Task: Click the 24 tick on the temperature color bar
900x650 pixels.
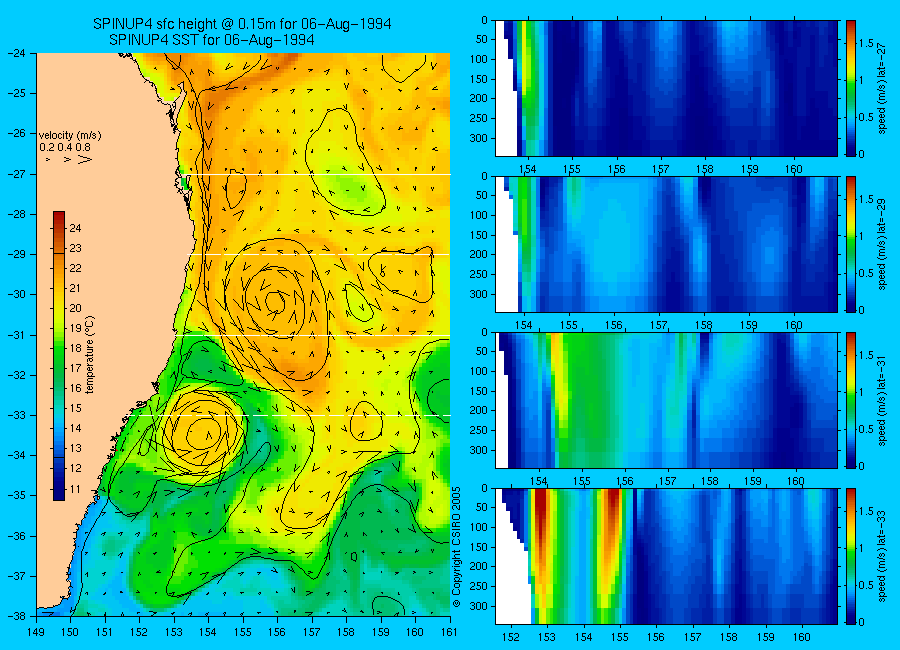Action: click(x=75, y=228)
